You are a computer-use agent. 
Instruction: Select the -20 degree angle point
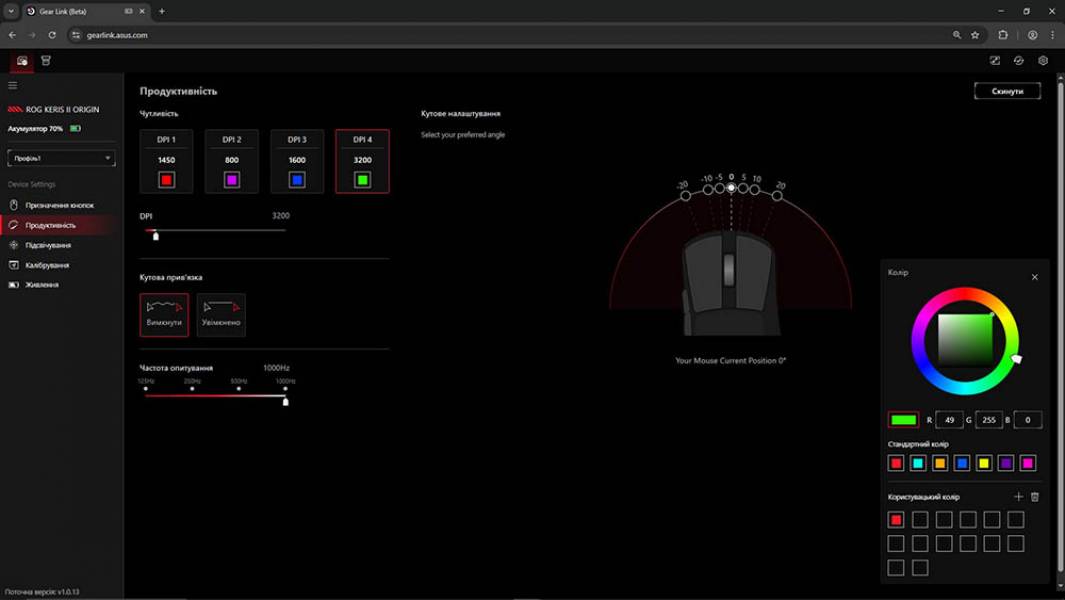(x=686, y=195)
